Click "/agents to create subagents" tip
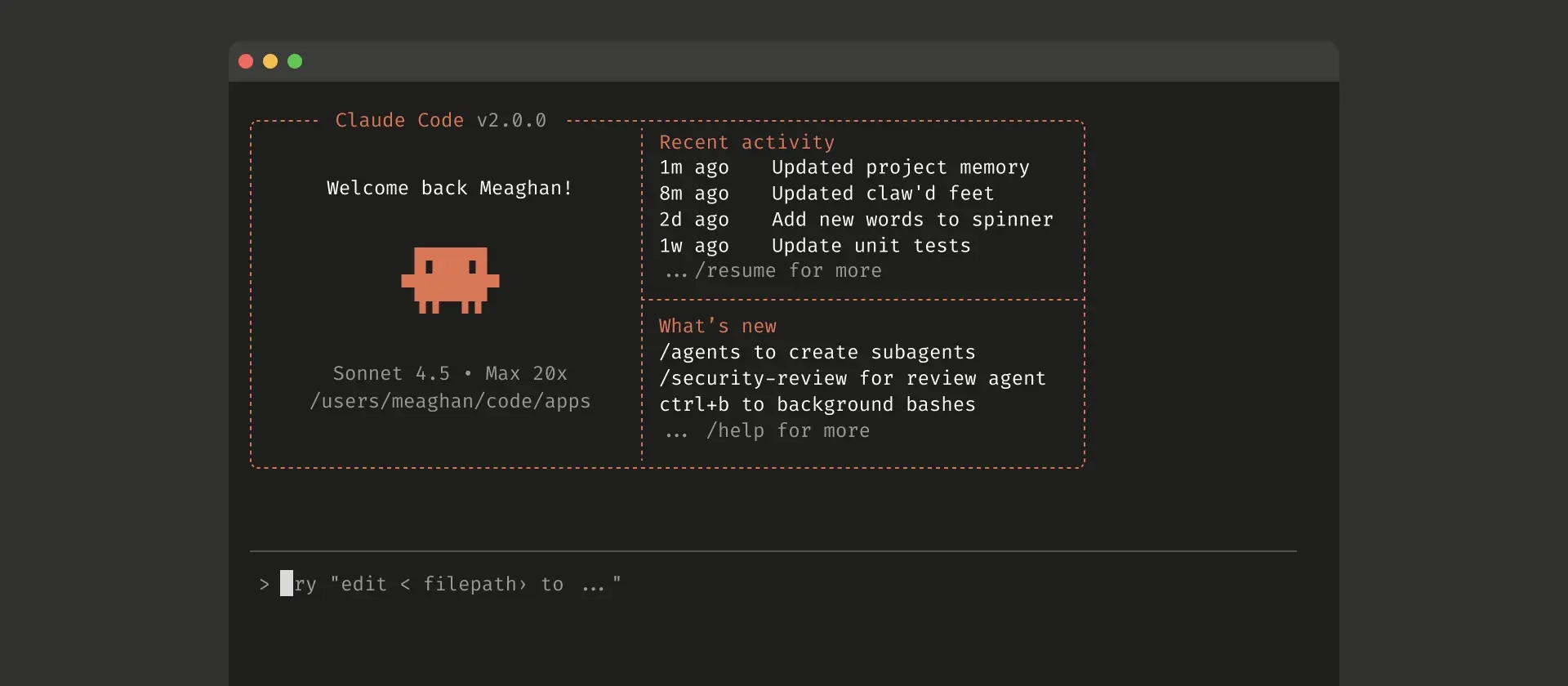 [817, 352]
